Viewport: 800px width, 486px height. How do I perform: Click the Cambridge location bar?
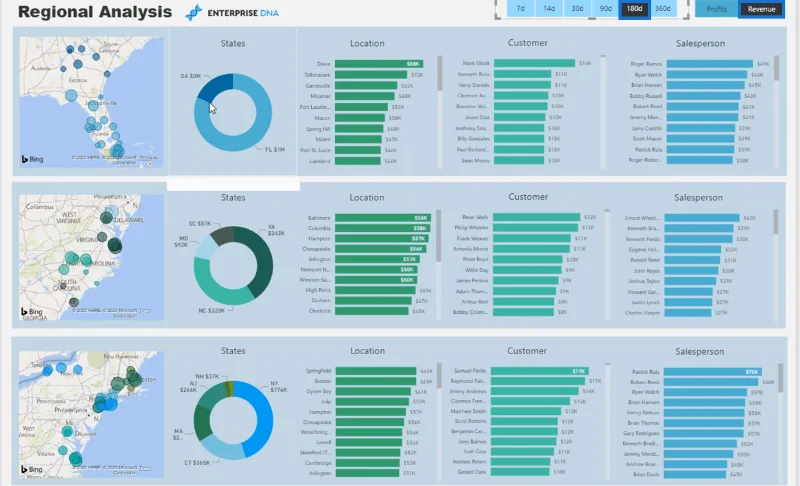click(x=367, y=463)
